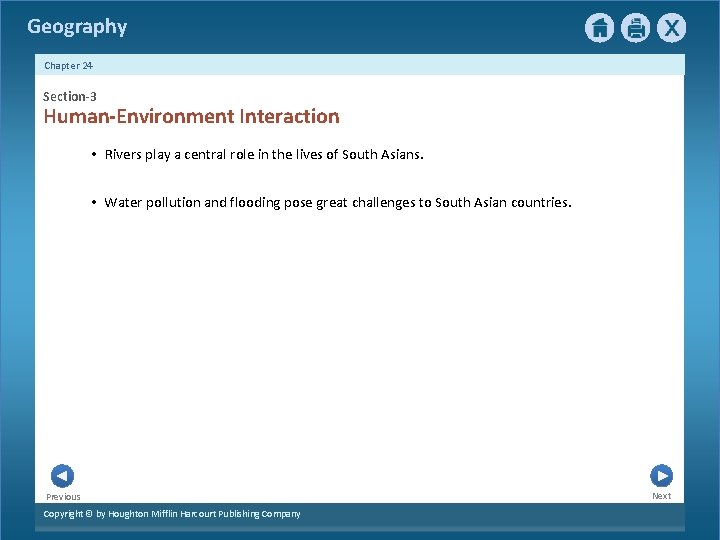Click the Houghton Mifflin Harcourt copyright notice
This screenshot has width=720, height=540.
tap(172, 514)
